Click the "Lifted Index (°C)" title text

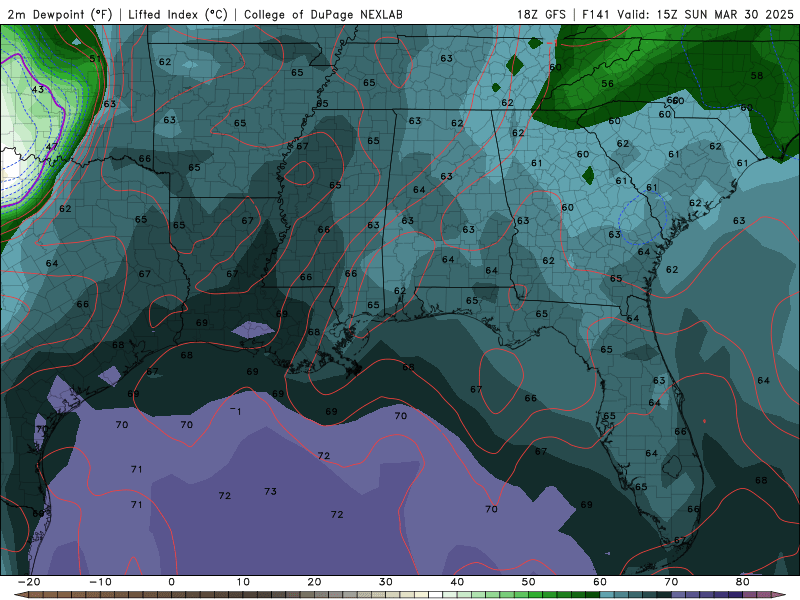[178, 15]
